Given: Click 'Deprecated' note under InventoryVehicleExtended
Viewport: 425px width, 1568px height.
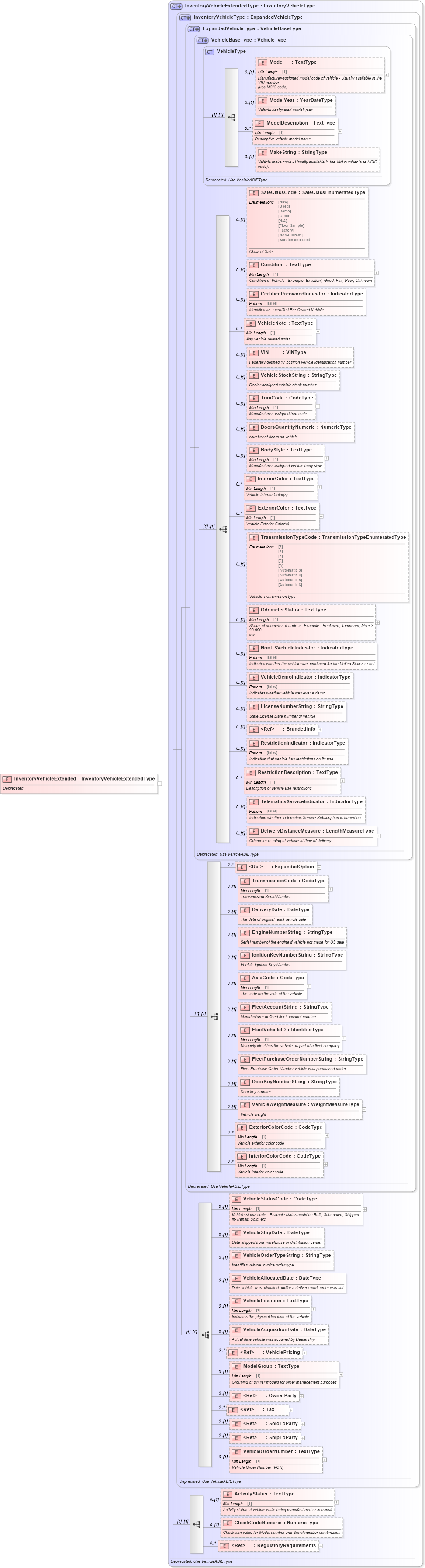Looking at the screenshot, I should (13, 789).
